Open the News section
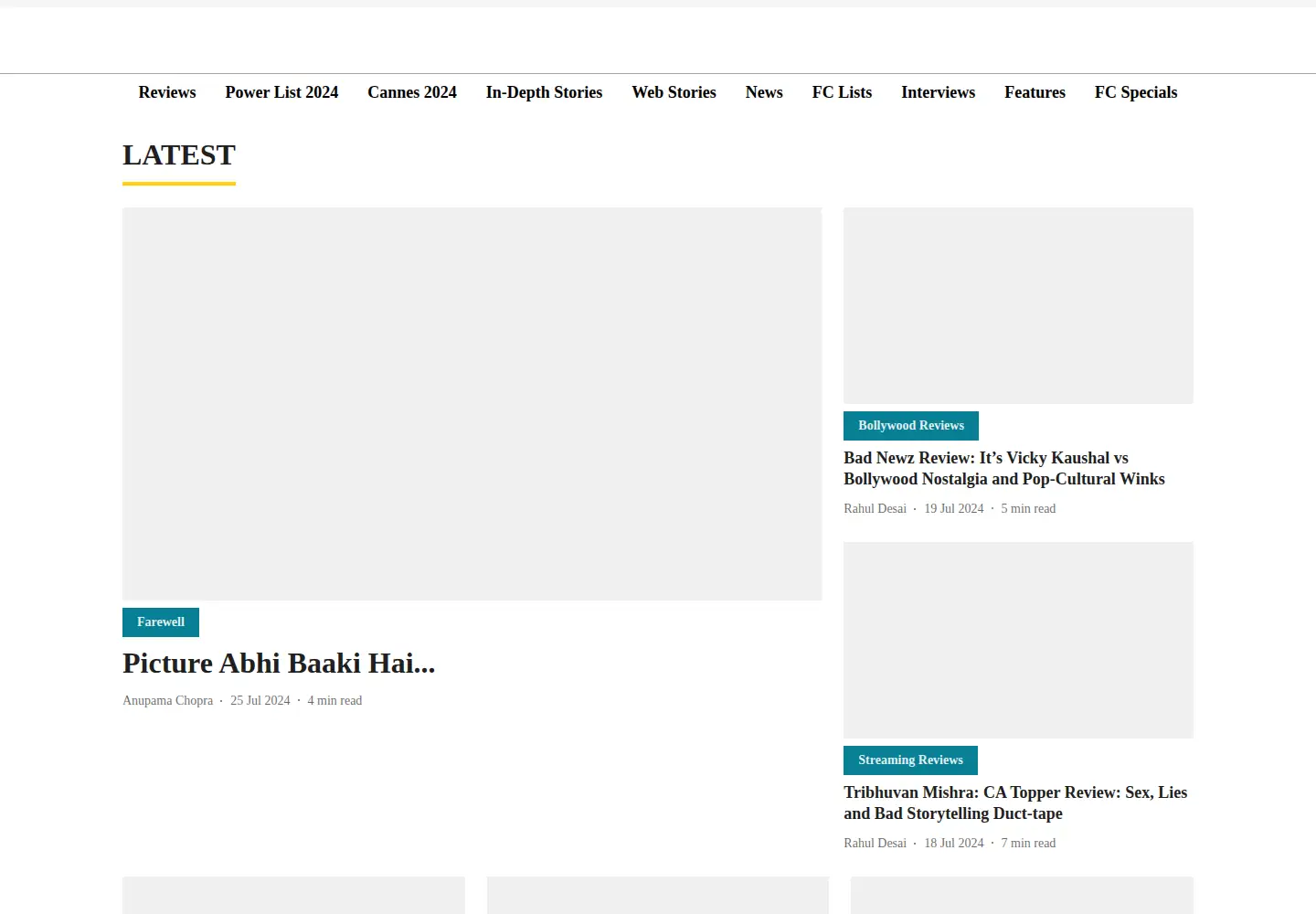Screen dimensions: 1316x914 point(764,92)
